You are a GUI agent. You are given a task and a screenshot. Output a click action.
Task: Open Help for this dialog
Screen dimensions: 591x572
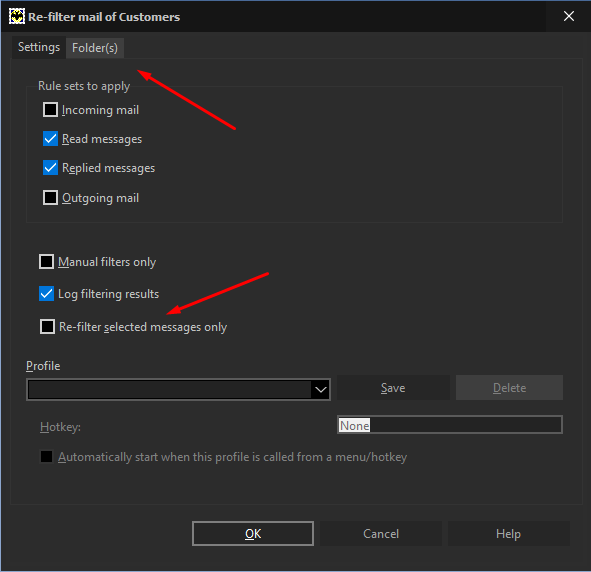(508, 534)
